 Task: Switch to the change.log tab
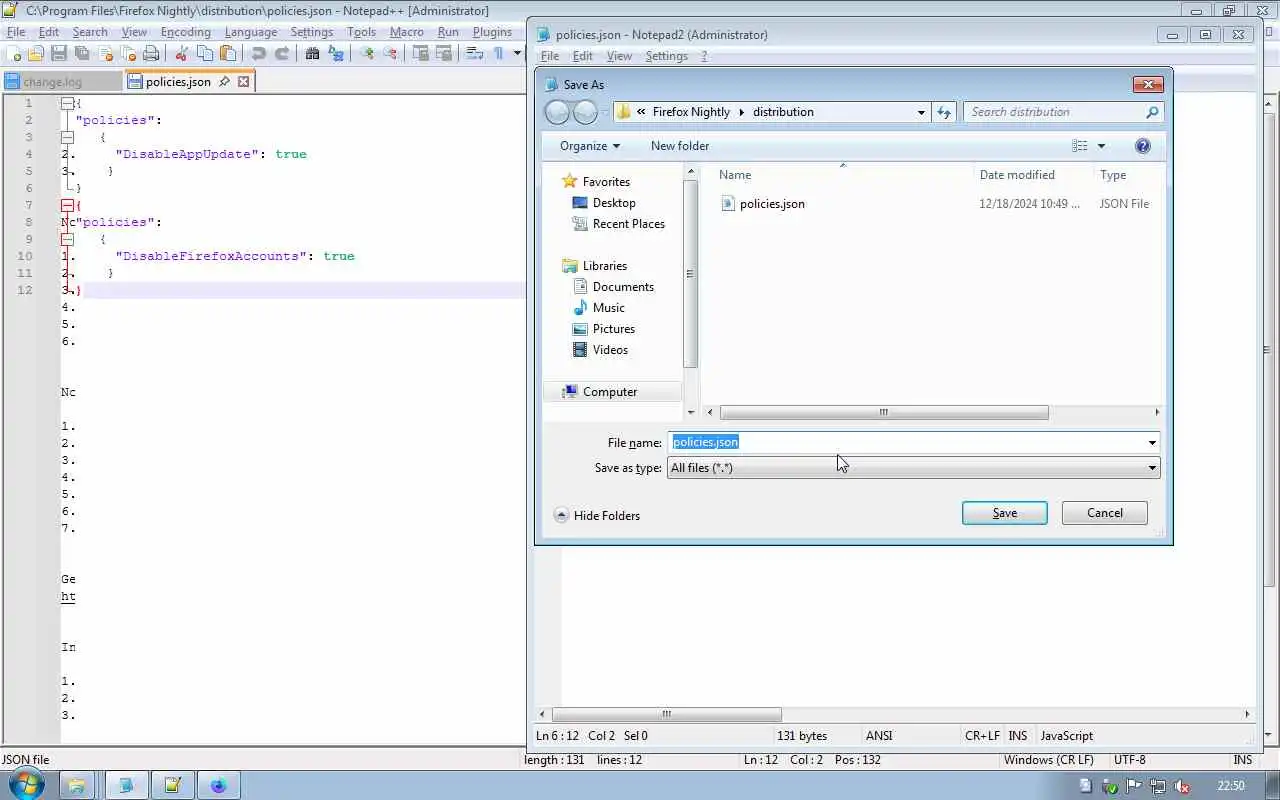62,82
